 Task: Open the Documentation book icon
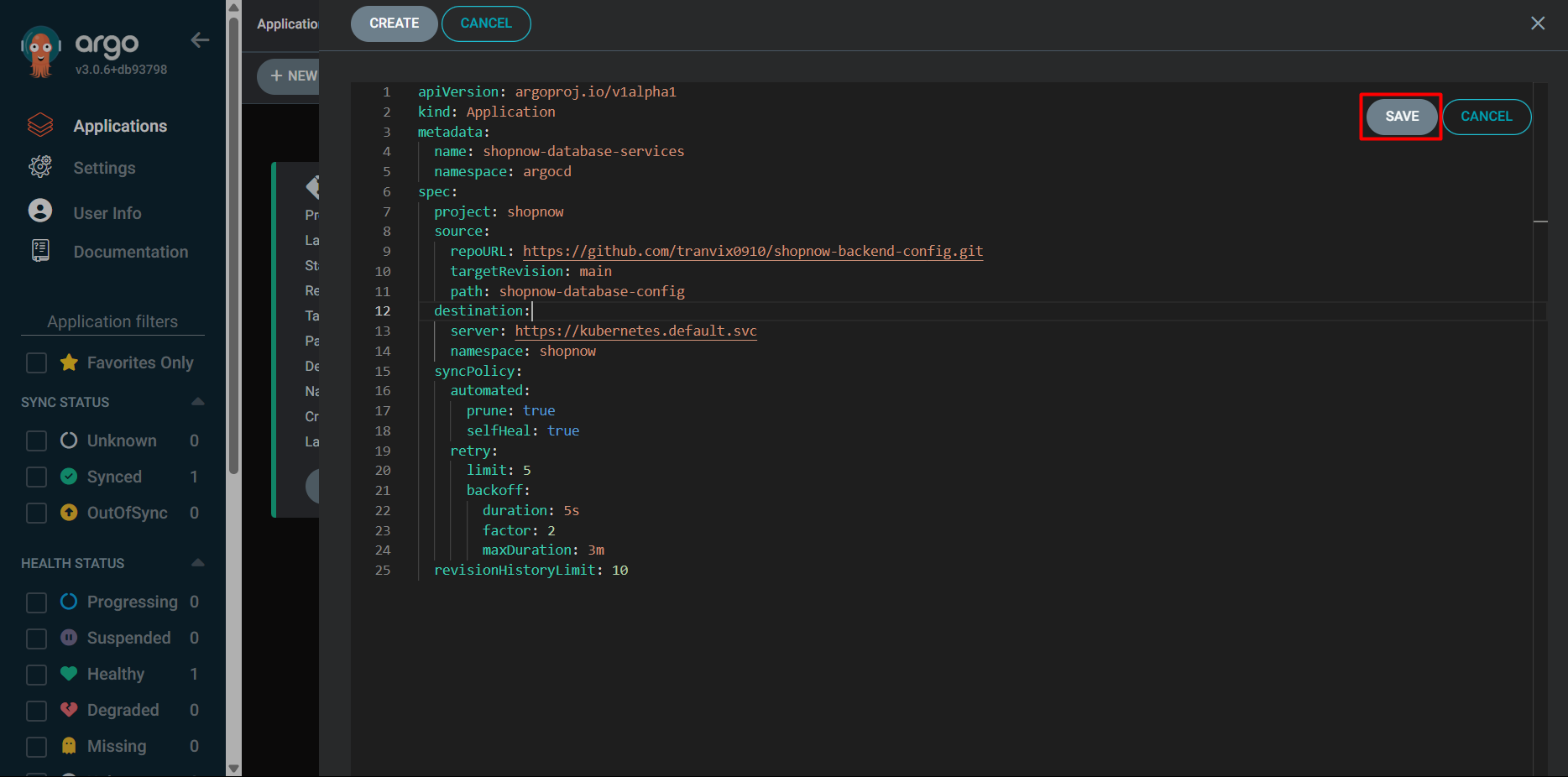pyautogui.click(x=40, y=251)
